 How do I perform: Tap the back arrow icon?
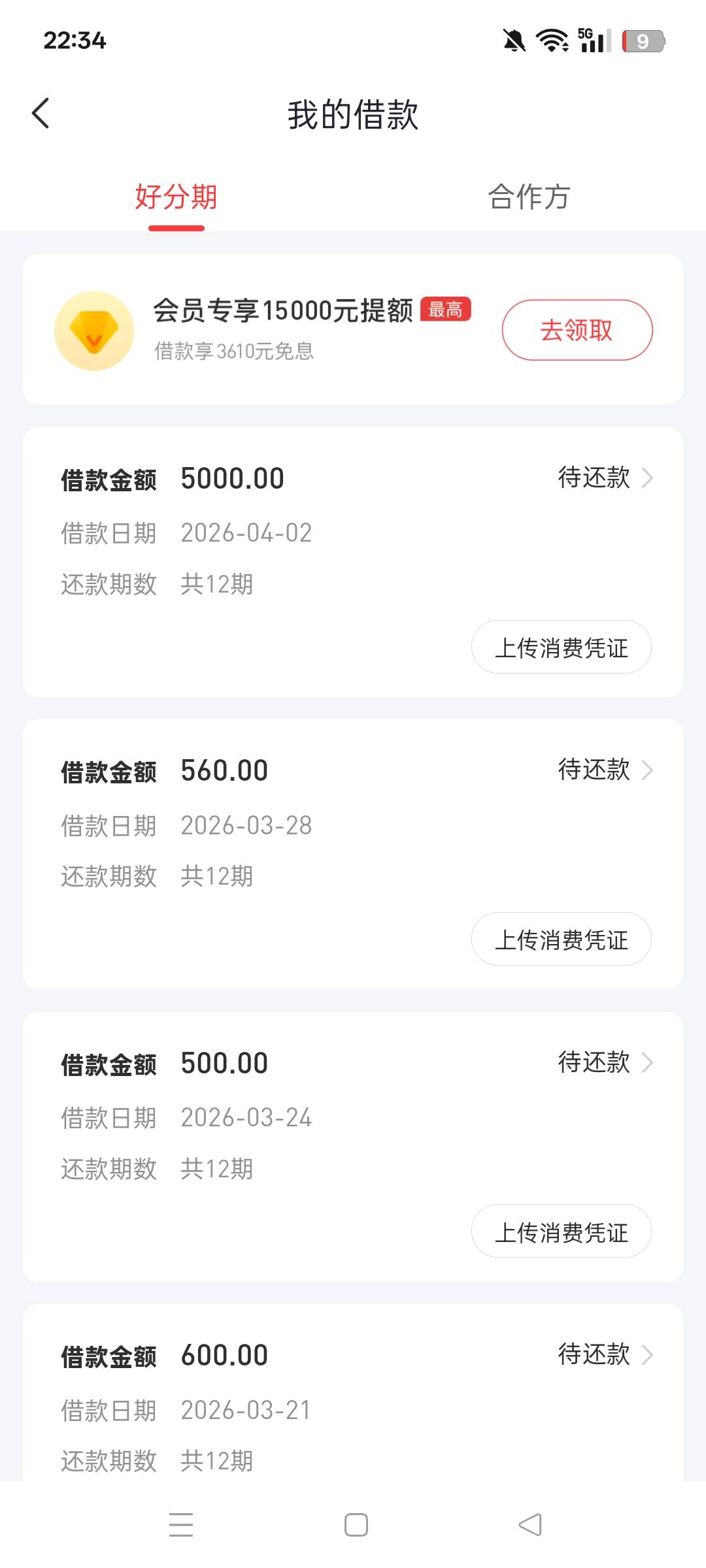41,114
